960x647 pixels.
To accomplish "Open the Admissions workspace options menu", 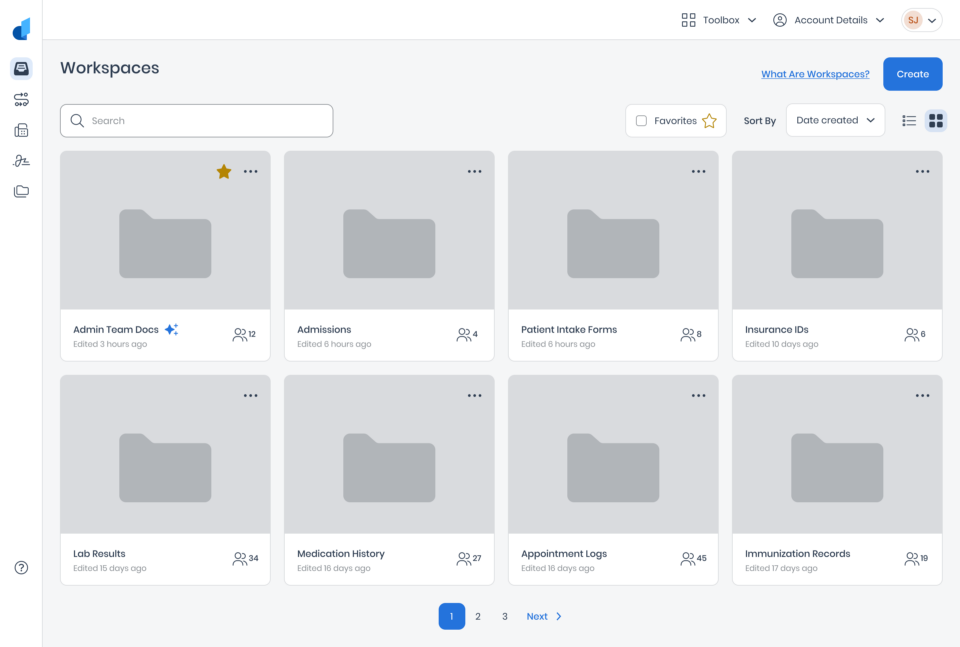I will pos(474,171).
